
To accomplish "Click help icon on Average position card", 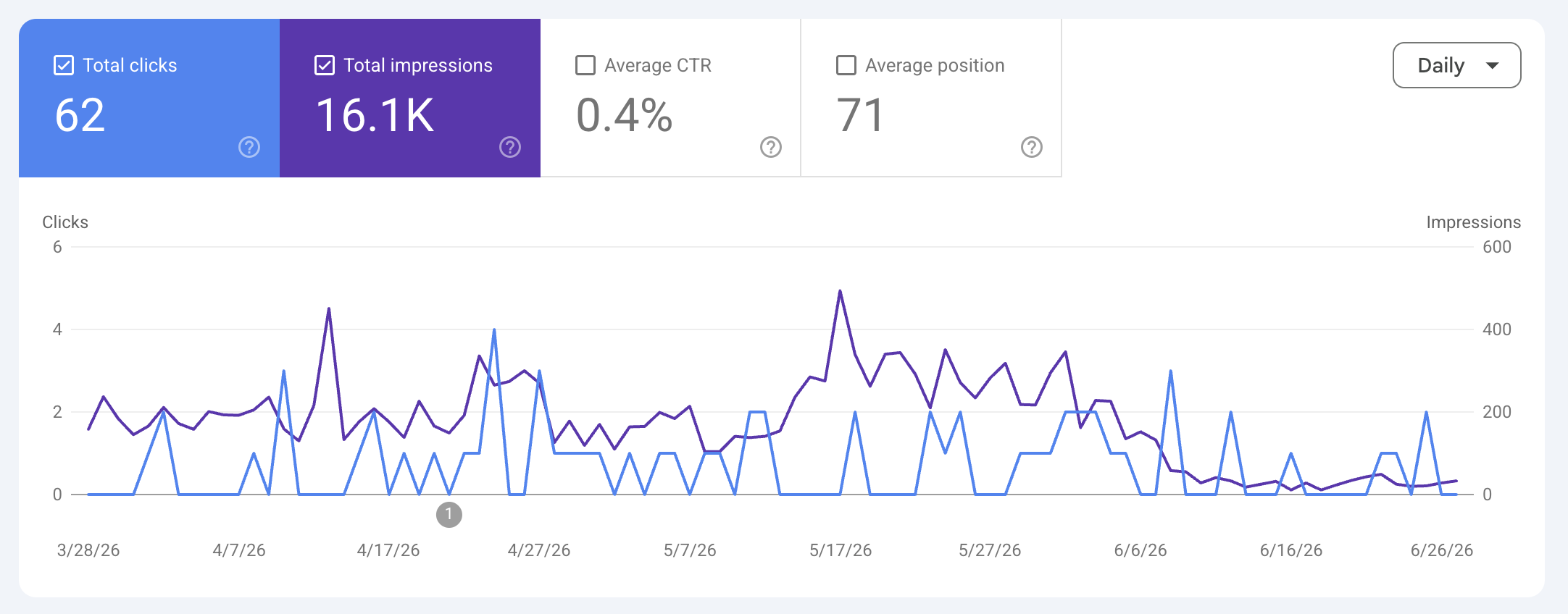I will tap(1032, 147).
